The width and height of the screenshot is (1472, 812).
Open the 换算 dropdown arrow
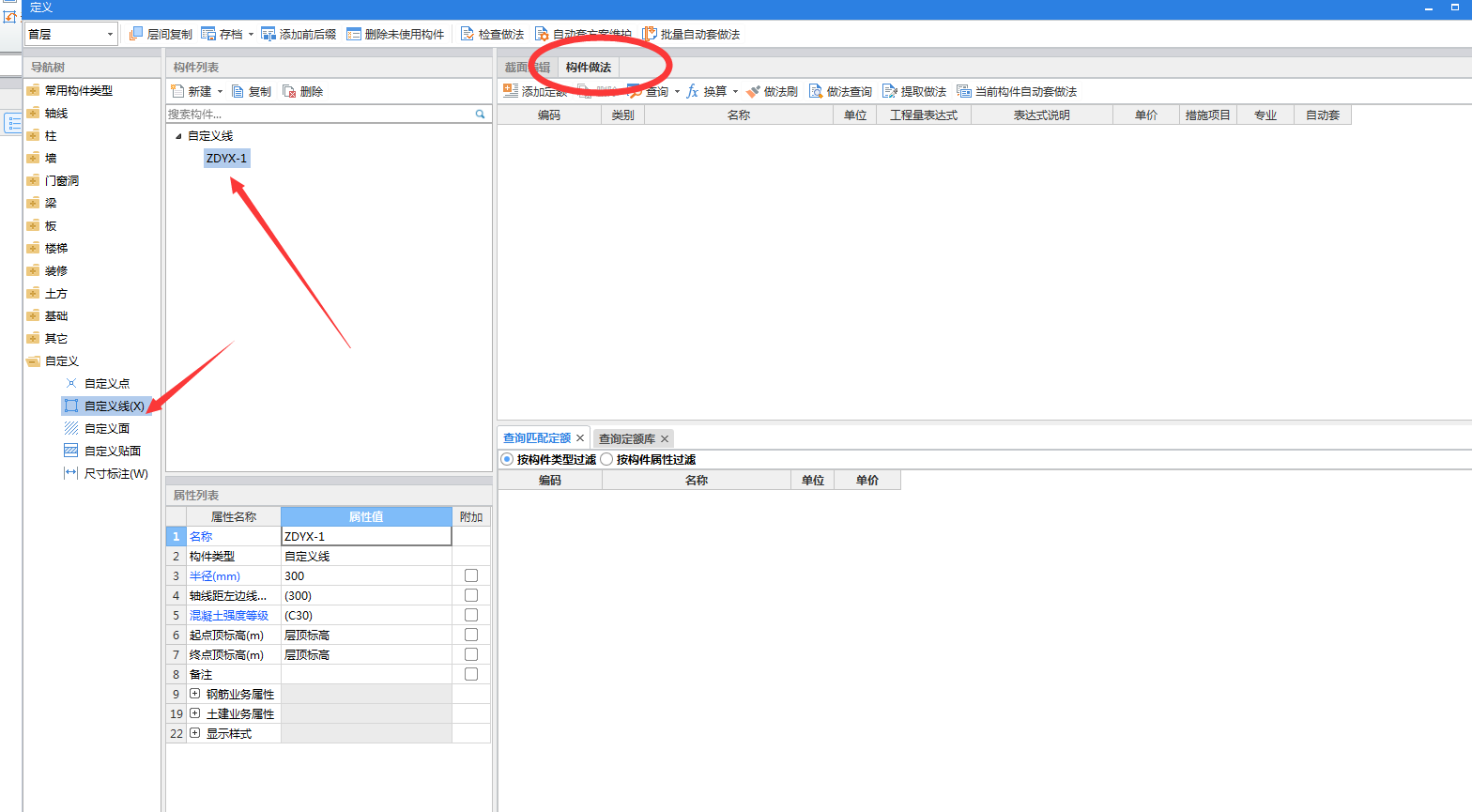pos(735,92)
